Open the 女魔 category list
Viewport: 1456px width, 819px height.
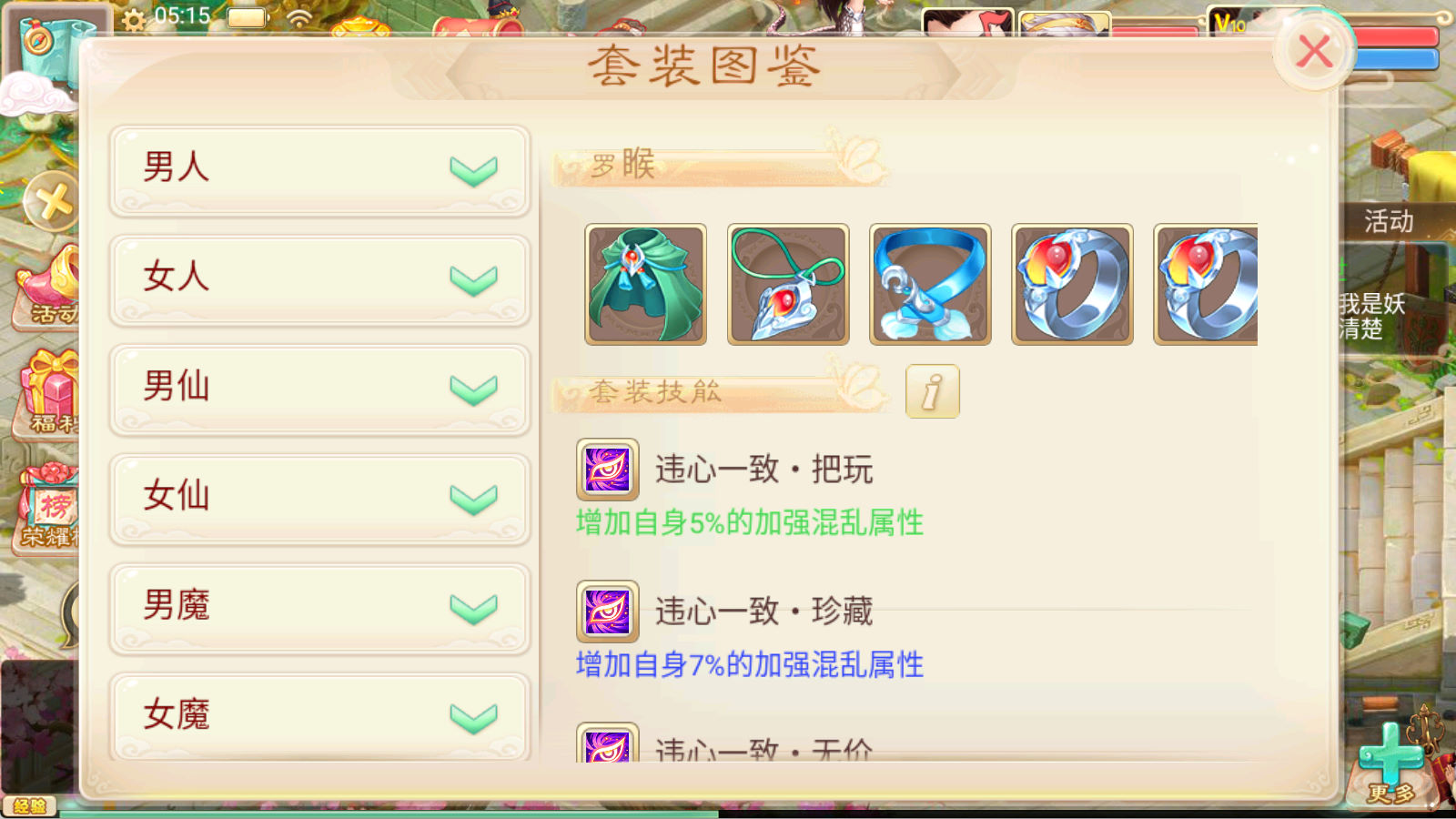tap(319, 716)
